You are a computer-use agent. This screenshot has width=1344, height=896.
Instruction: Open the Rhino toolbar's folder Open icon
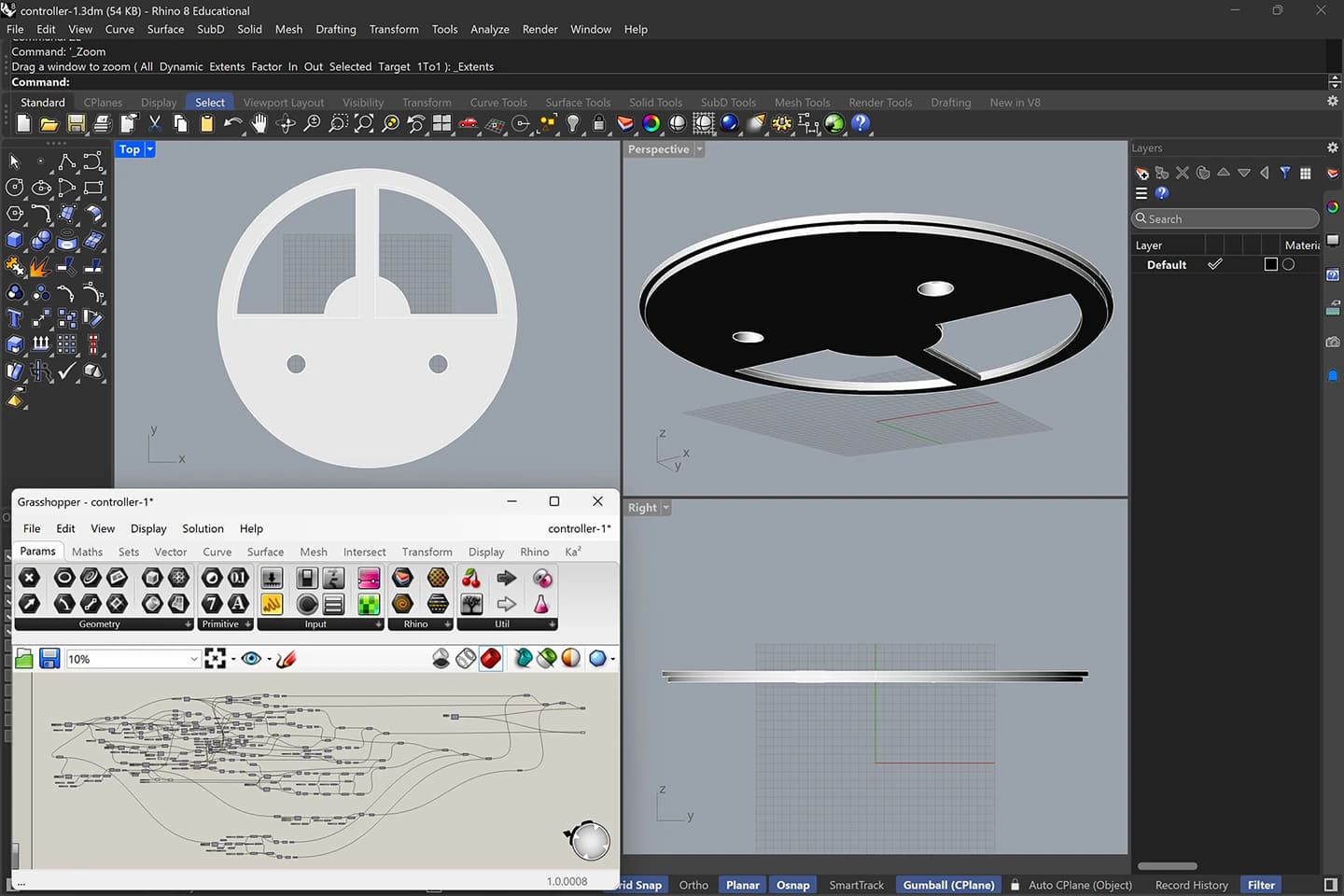point(49,123)
